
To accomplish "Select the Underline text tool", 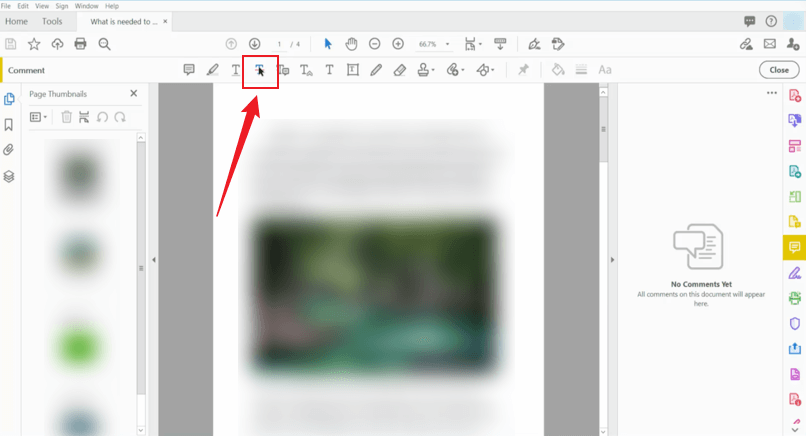I will pyautogui.click(x=235, y=70).
